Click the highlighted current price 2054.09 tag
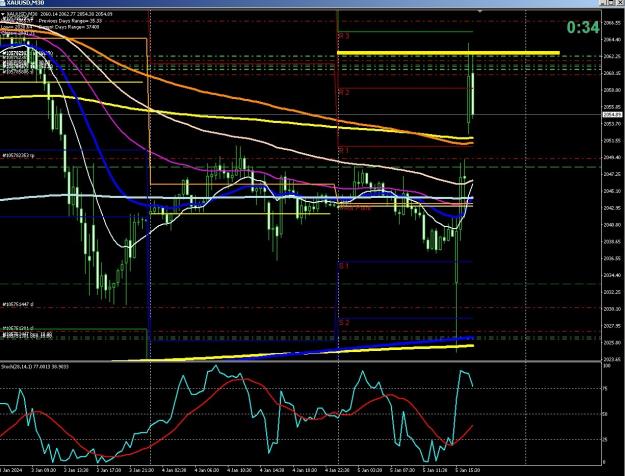Screen dimensions: 625x476 pos(612,115)
